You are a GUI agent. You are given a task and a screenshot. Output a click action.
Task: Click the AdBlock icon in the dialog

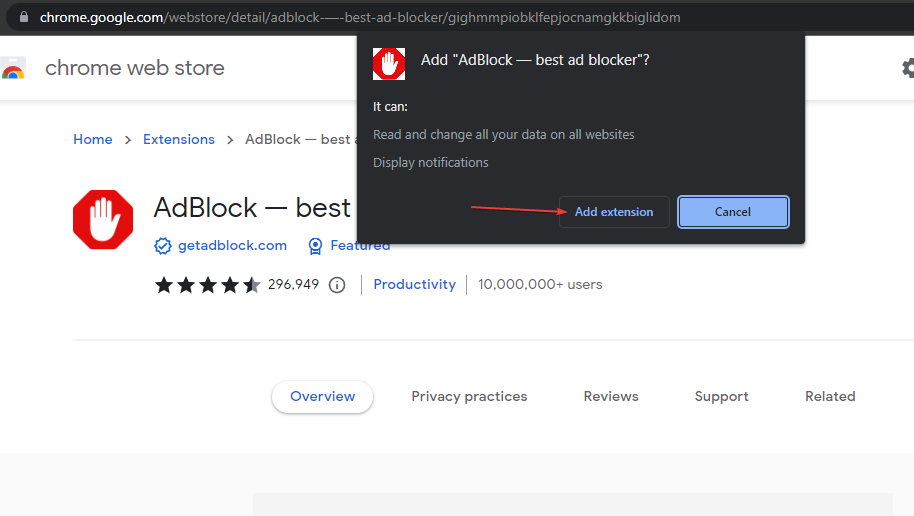point(389,64)
